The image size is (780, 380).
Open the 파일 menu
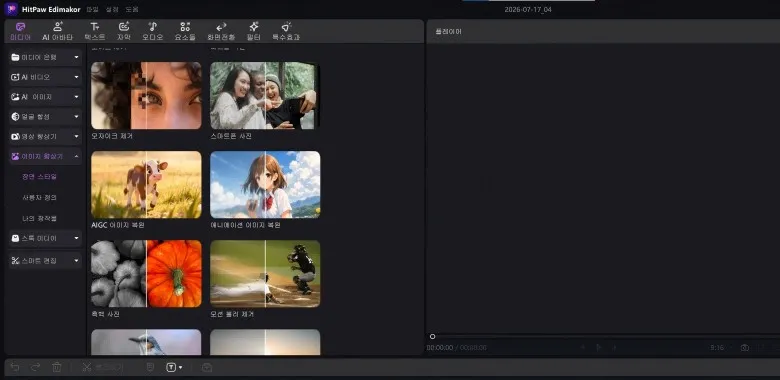[x=93, y=9]
